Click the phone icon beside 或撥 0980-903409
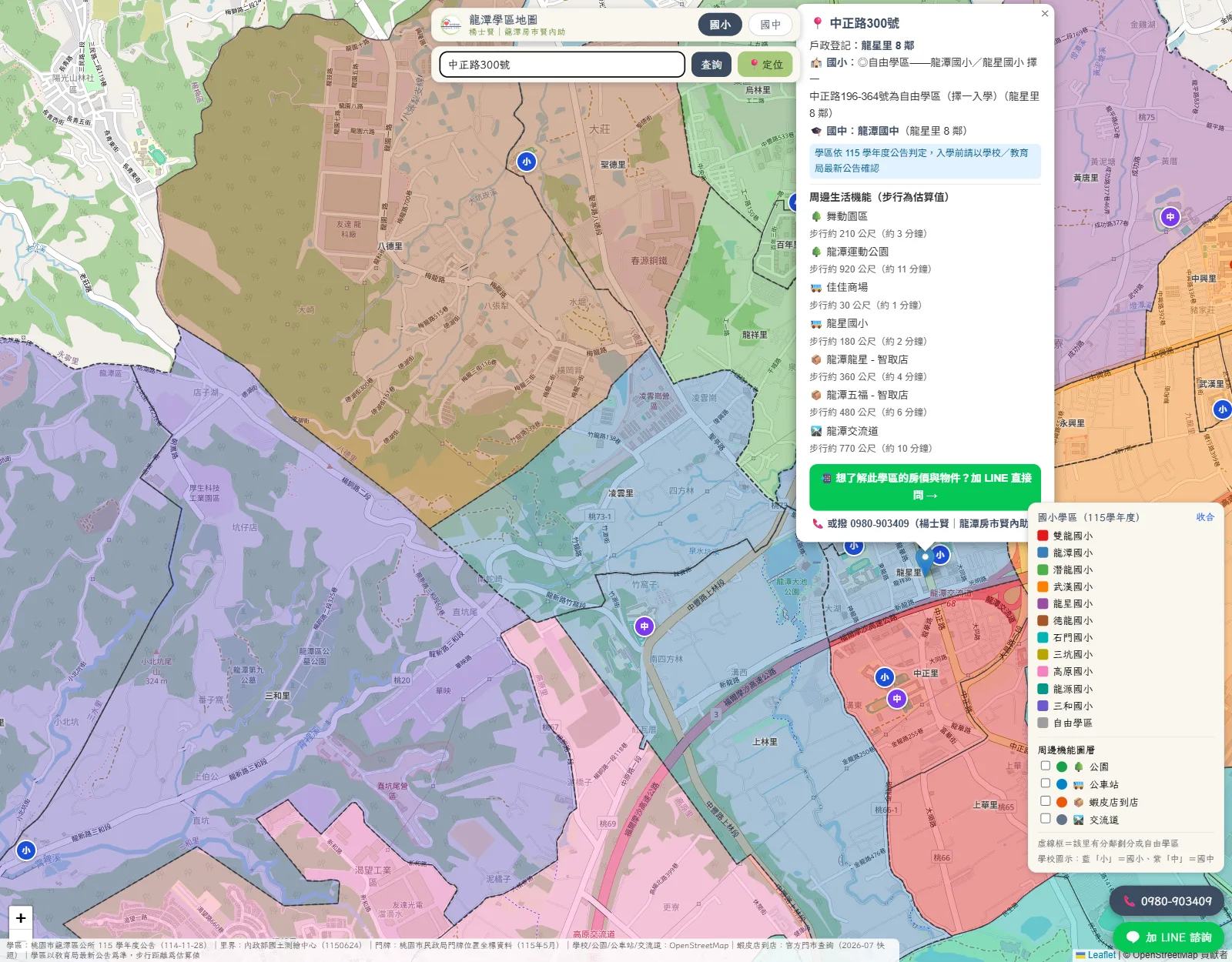This screenshot has height=962, width=1232. pos(818,523)
